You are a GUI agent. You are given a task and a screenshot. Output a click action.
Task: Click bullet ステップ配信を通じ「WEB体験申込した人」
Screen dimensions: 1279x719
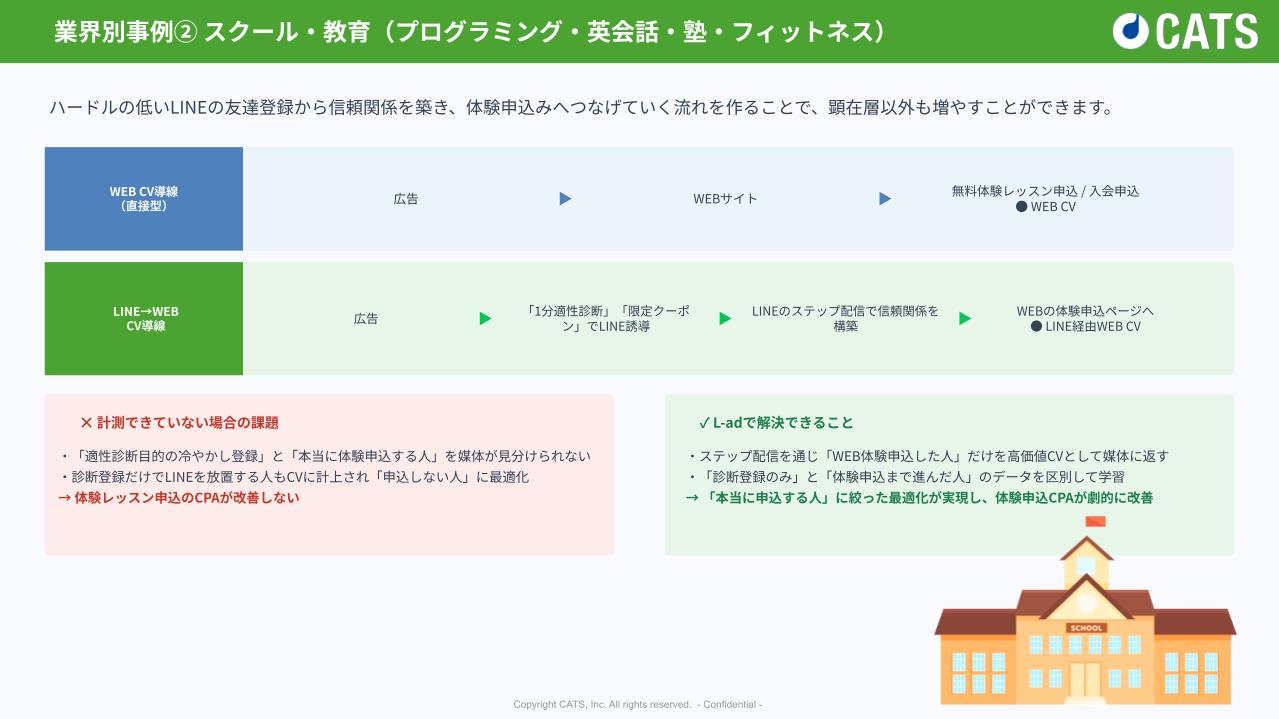tap(927, 456)
